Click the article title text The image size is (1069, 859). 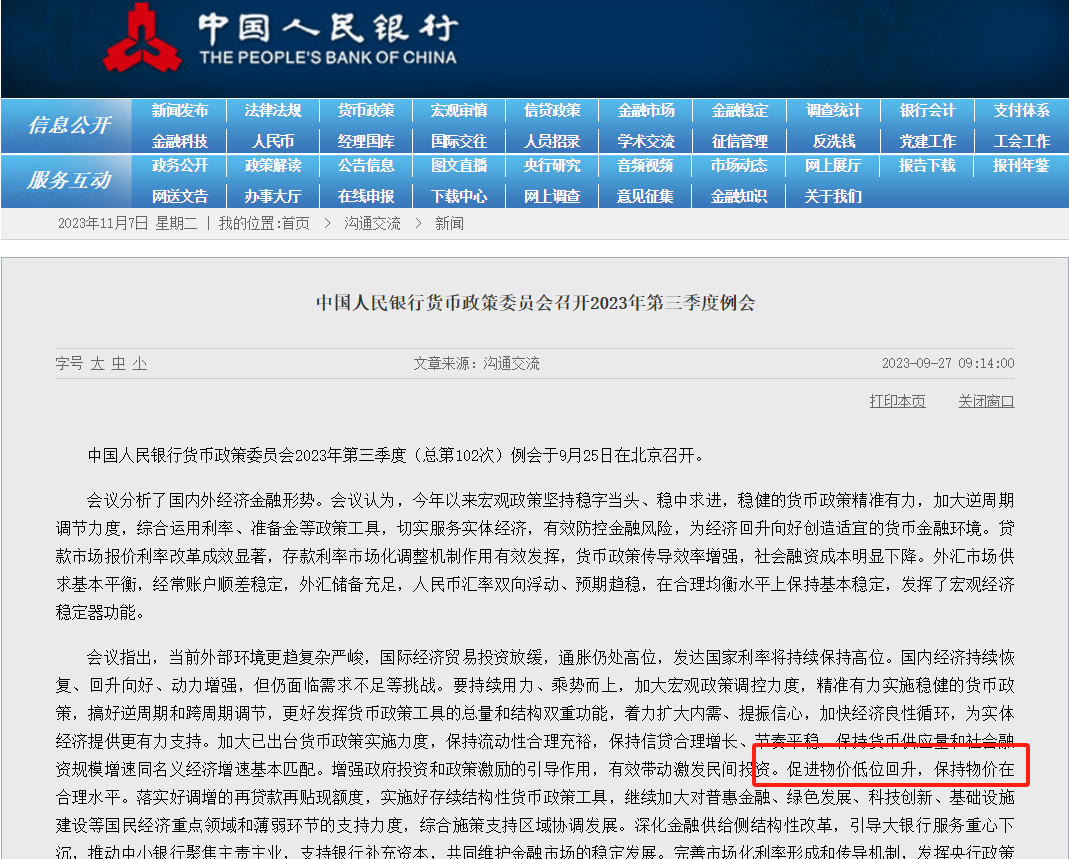(535, 303)
